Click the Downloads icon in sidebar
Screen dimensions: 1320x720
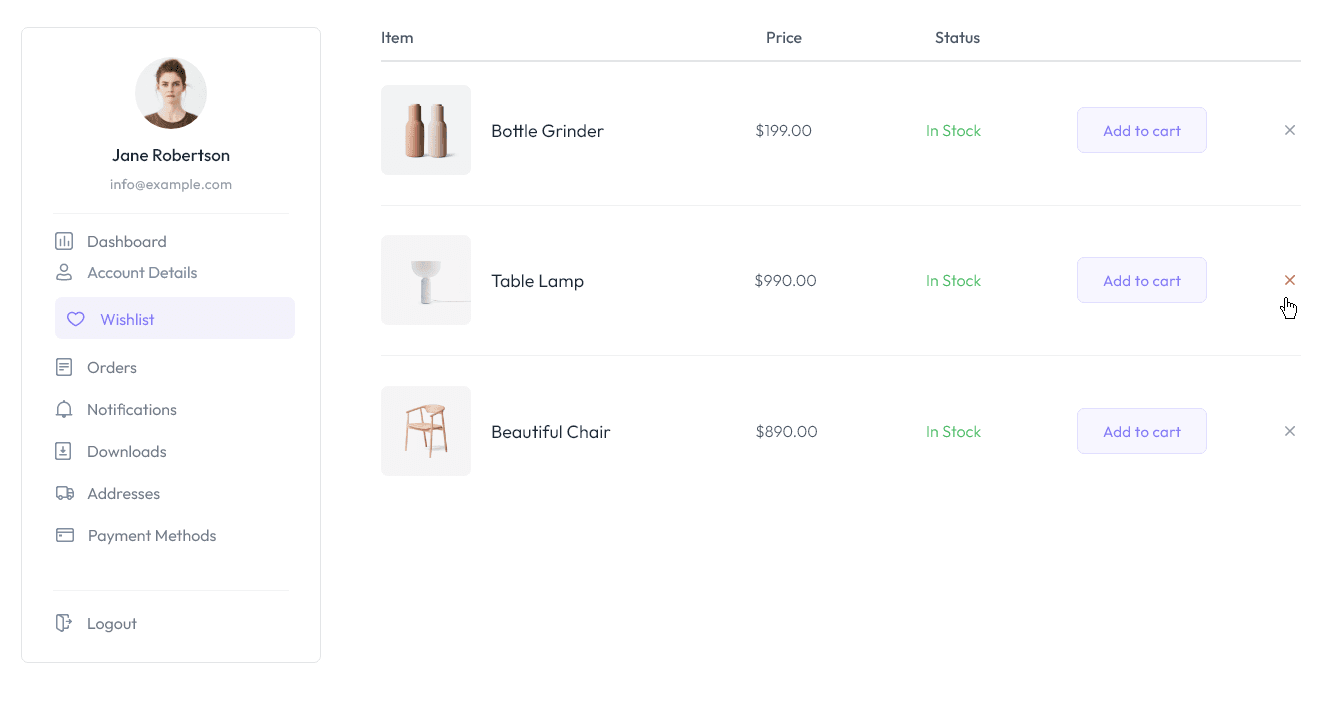tap(64, 451)
